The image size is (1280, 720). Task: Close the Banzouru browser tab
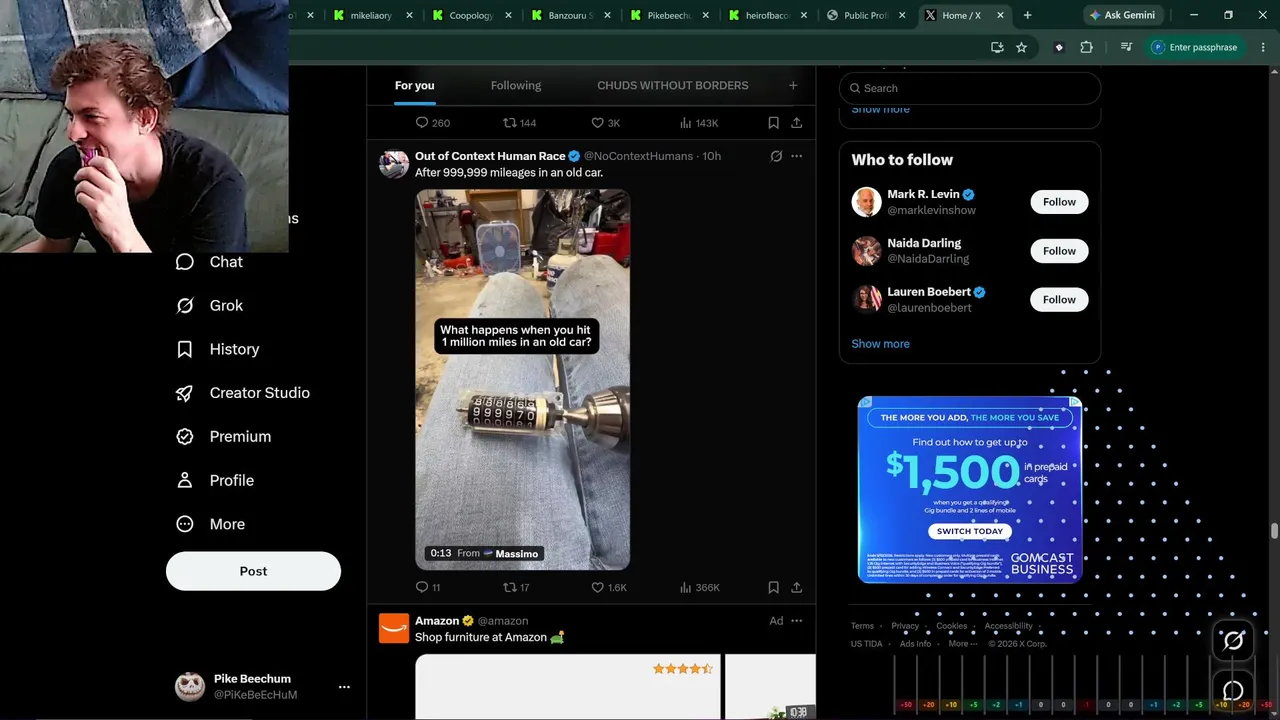pyautogui.click(x=606, y=15)
